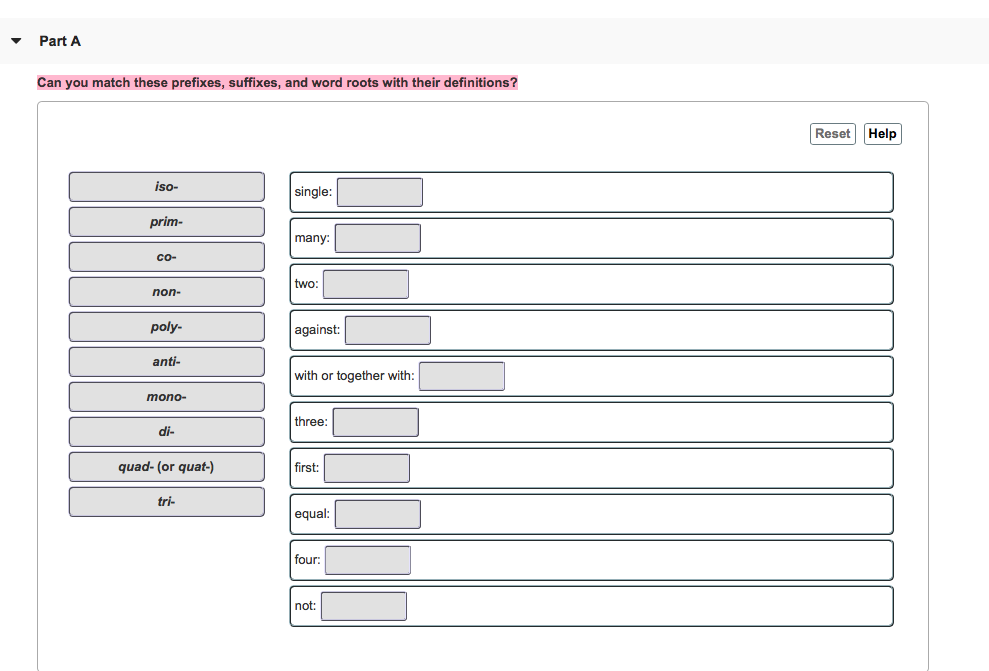Select the quad- (or quat-) prefix tile

coord(166,466)
